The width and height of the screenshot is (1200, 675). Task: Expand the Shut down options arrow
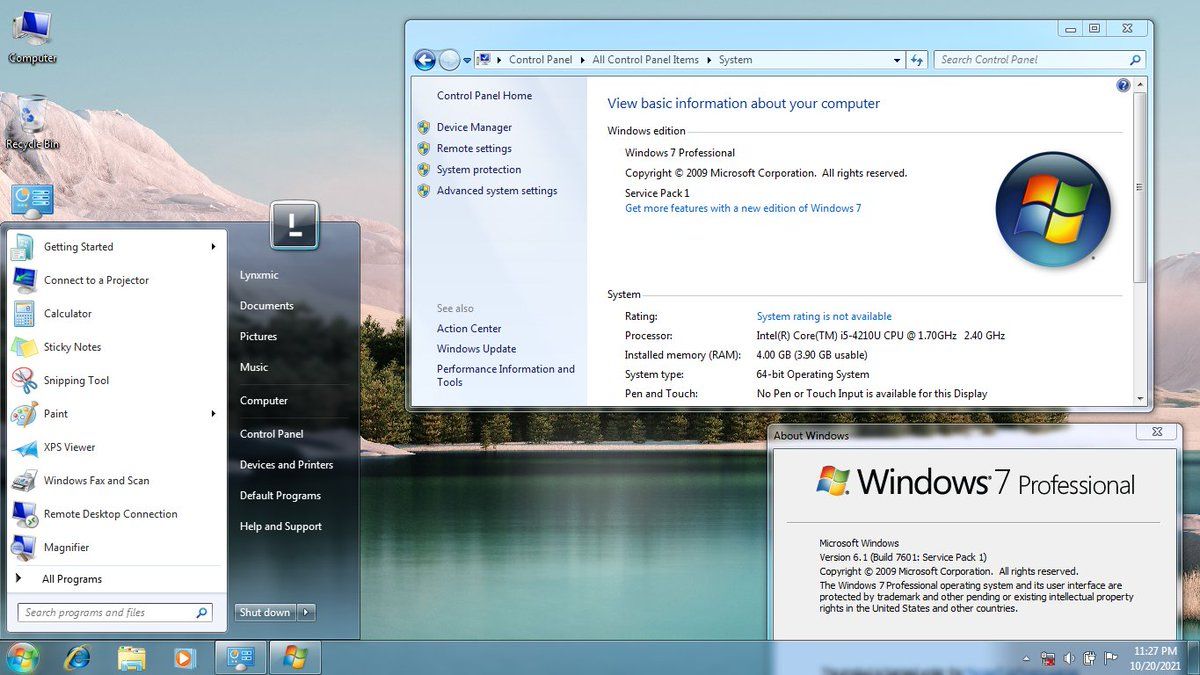click(x=307, y=613)
